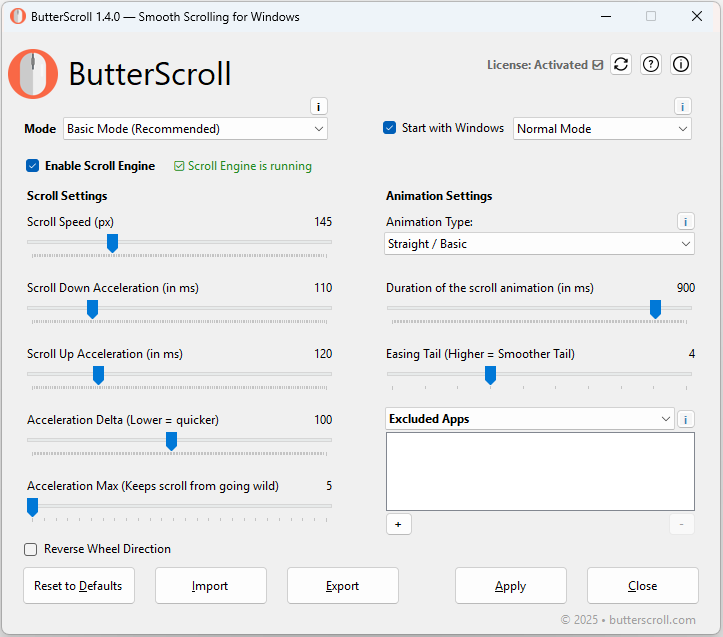Click the Scroll Speed slider handle
This screenshot has width=723, height=637.
(x=113, y=243)
